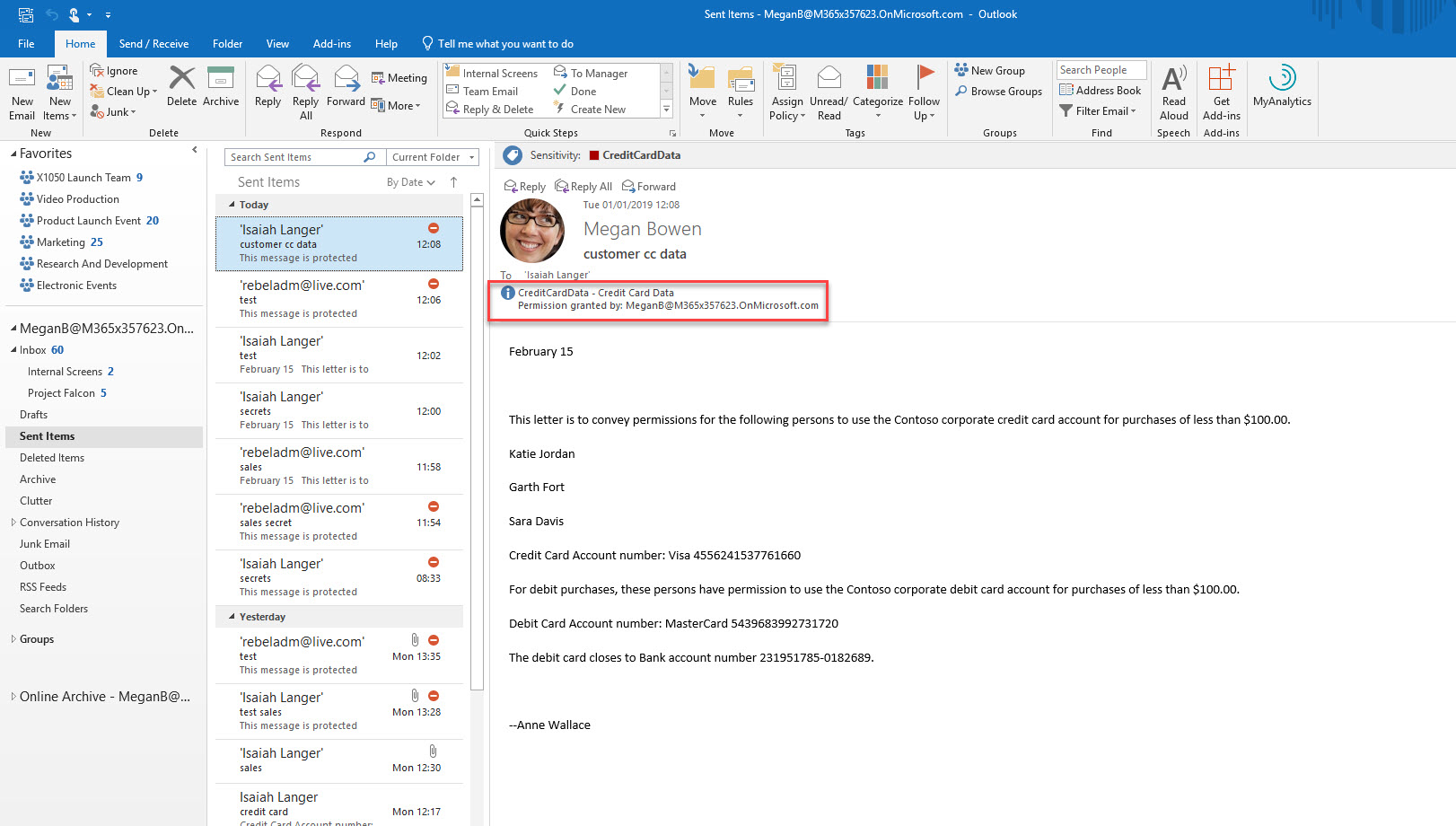The image size is (1456, 826).
Task: Click the Meeting reply button
Action: coord(399,78)
